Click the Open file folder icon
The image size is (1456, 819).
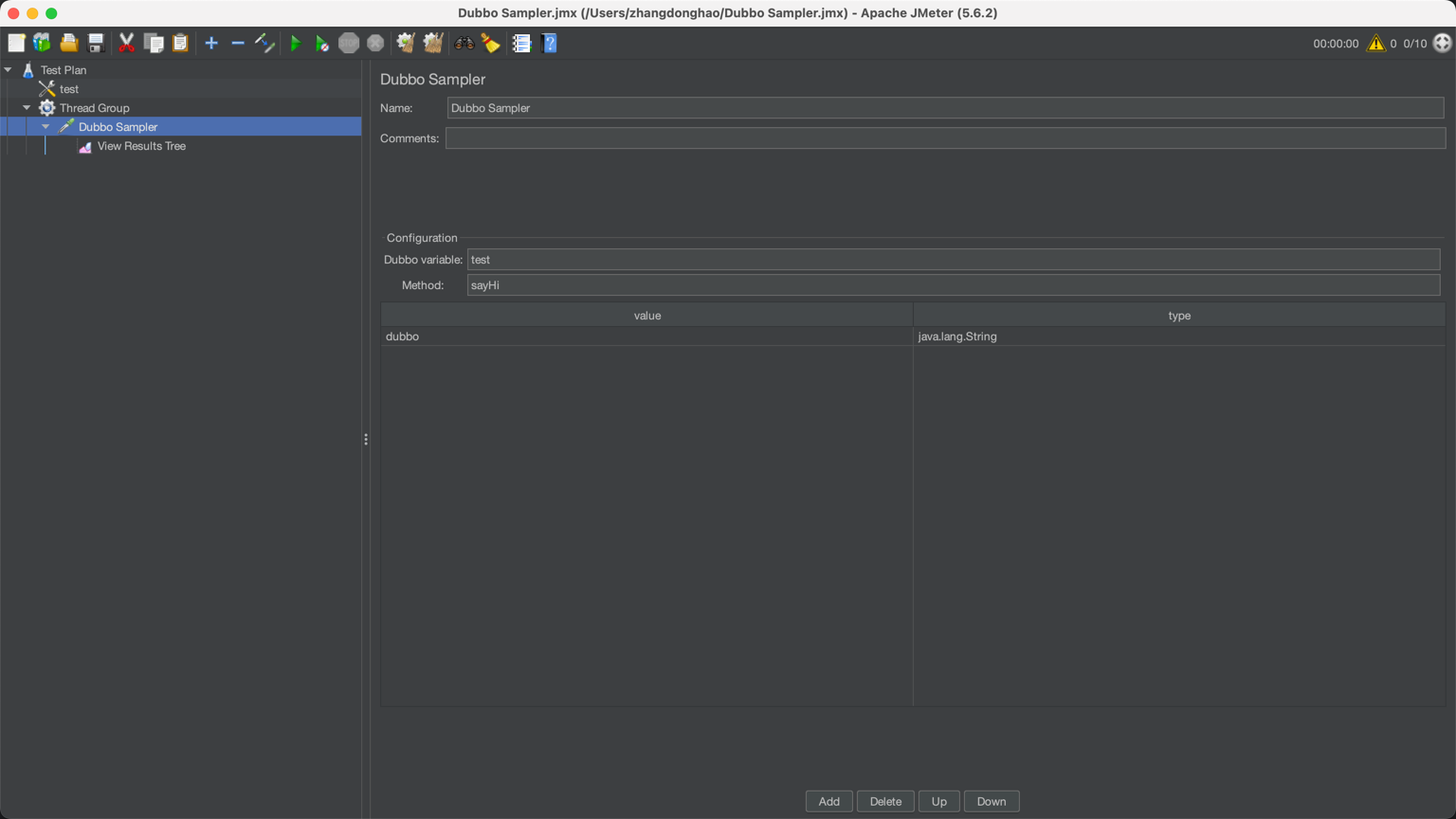click(x=69, y=43)
